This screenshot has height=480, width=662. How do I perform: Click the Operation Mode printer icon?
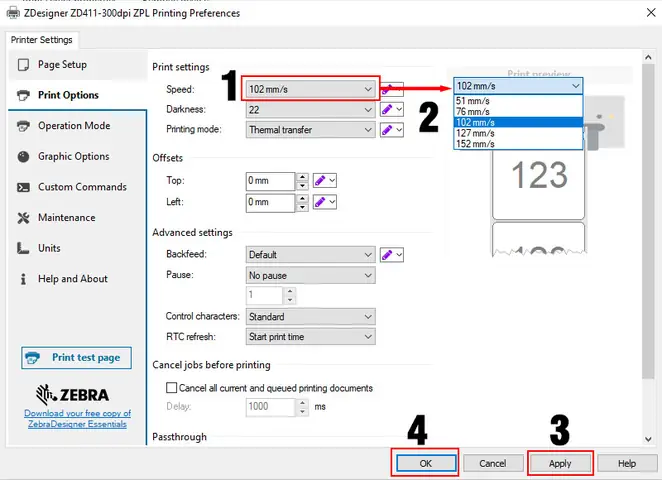pos(23,126)
